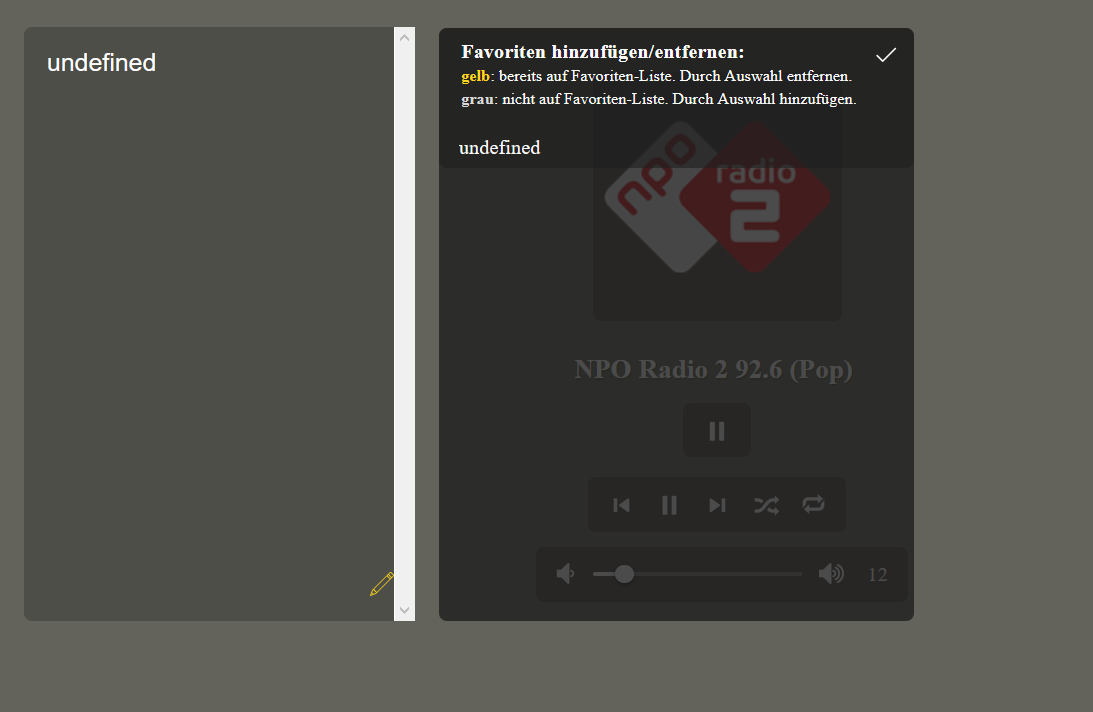The image size is (1093, 712).
Task: Toggle shuffle mode
Action: [765, 505]
